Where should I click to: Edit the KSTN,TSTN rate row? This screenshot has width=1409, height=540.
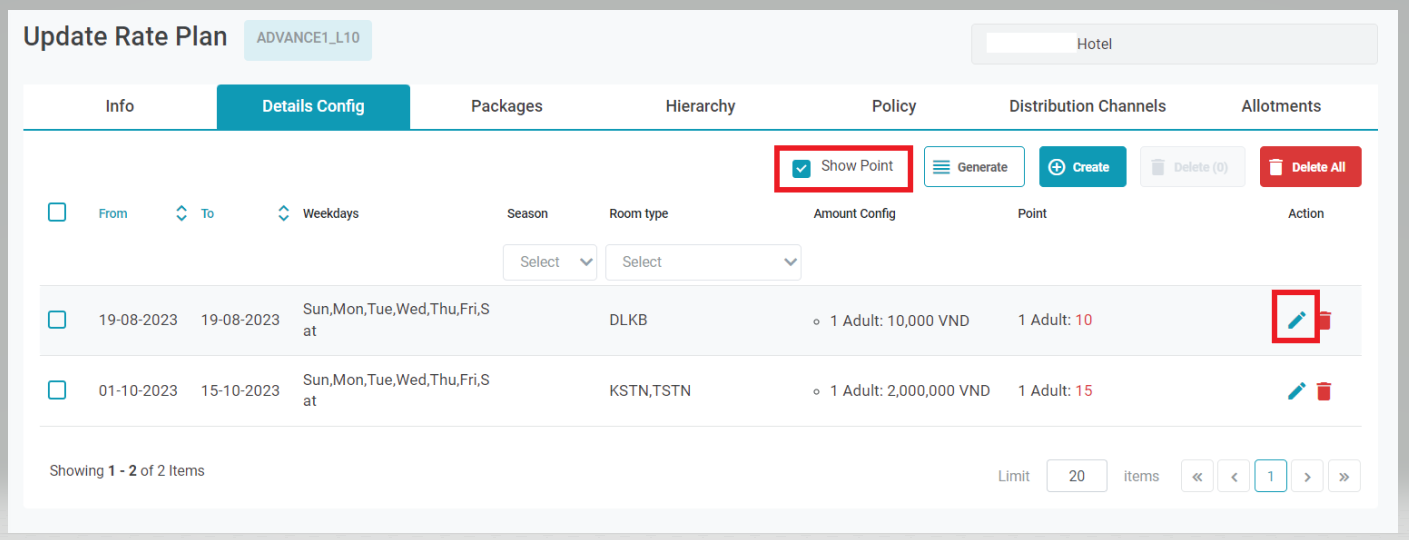(1297, 391)
